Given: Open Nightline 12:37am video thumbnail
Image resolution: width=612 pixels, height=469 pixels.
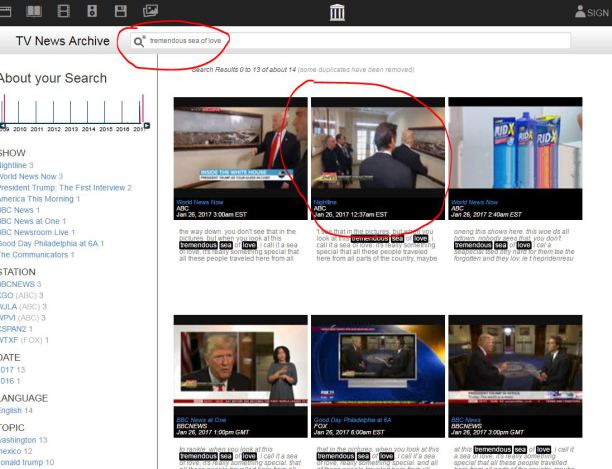Looking at the screenshot, I should tap(378, 147).
